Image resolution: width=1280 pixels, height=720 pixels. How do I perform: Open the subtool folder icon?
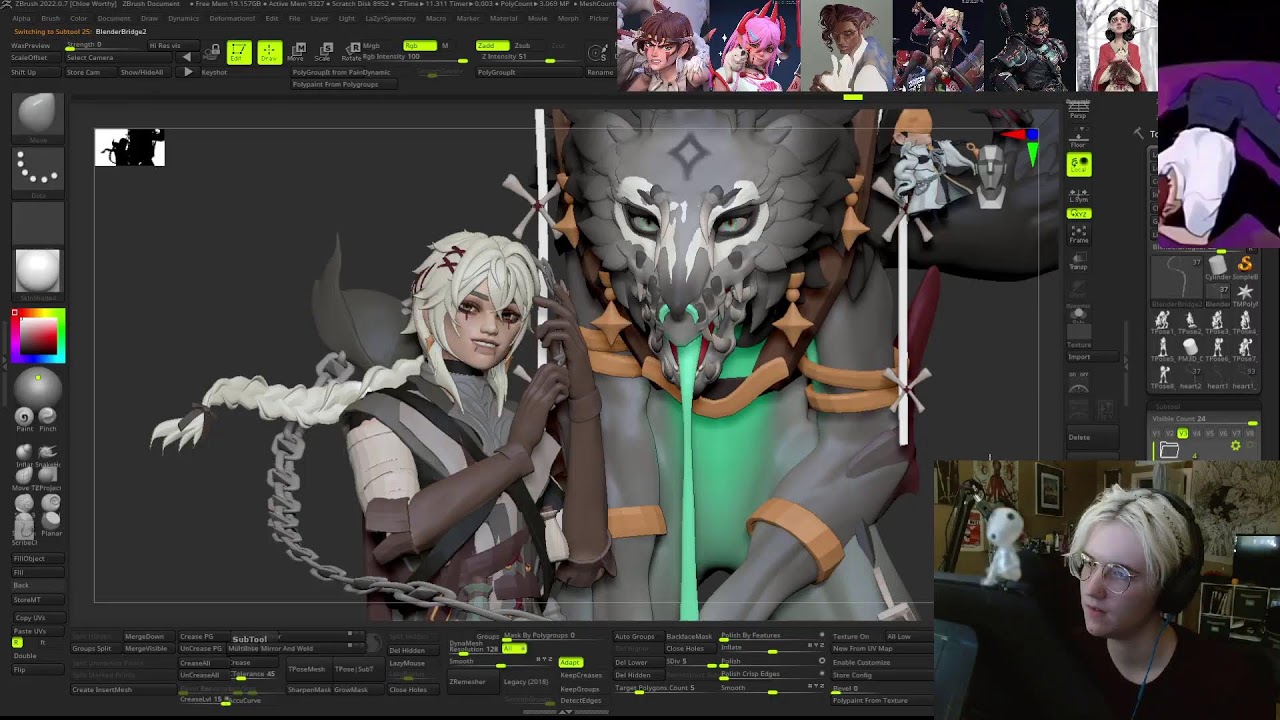(1169, 451)
